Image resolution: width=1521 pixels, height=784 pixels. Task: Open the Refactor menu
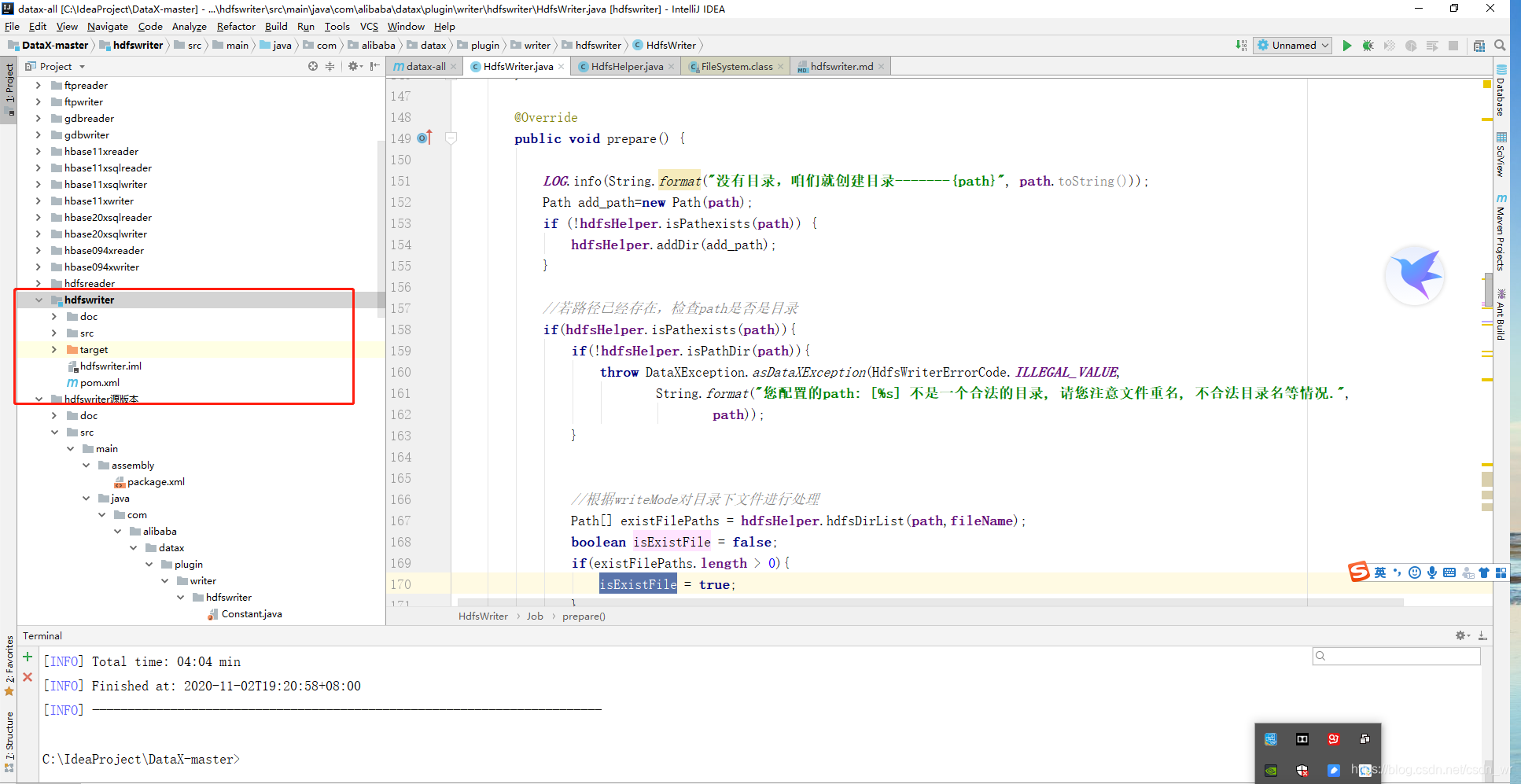coord(236,26)
